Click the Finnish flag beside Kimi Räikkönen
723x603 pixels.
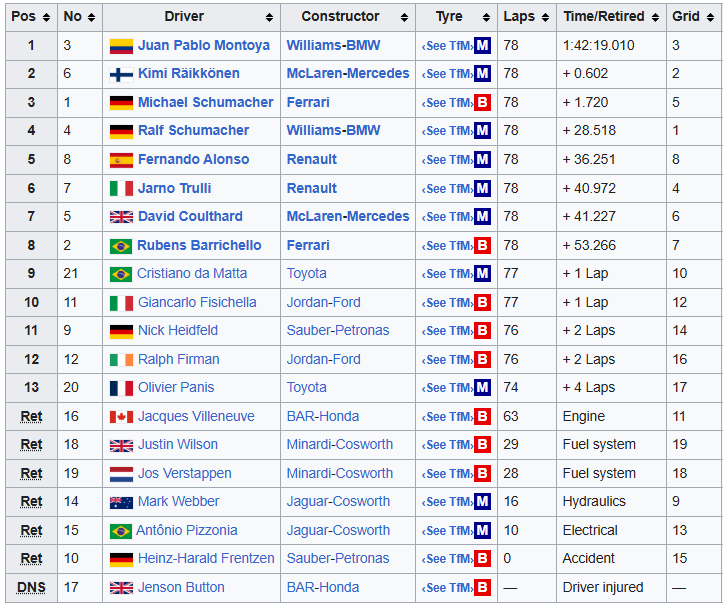[121, 74]
